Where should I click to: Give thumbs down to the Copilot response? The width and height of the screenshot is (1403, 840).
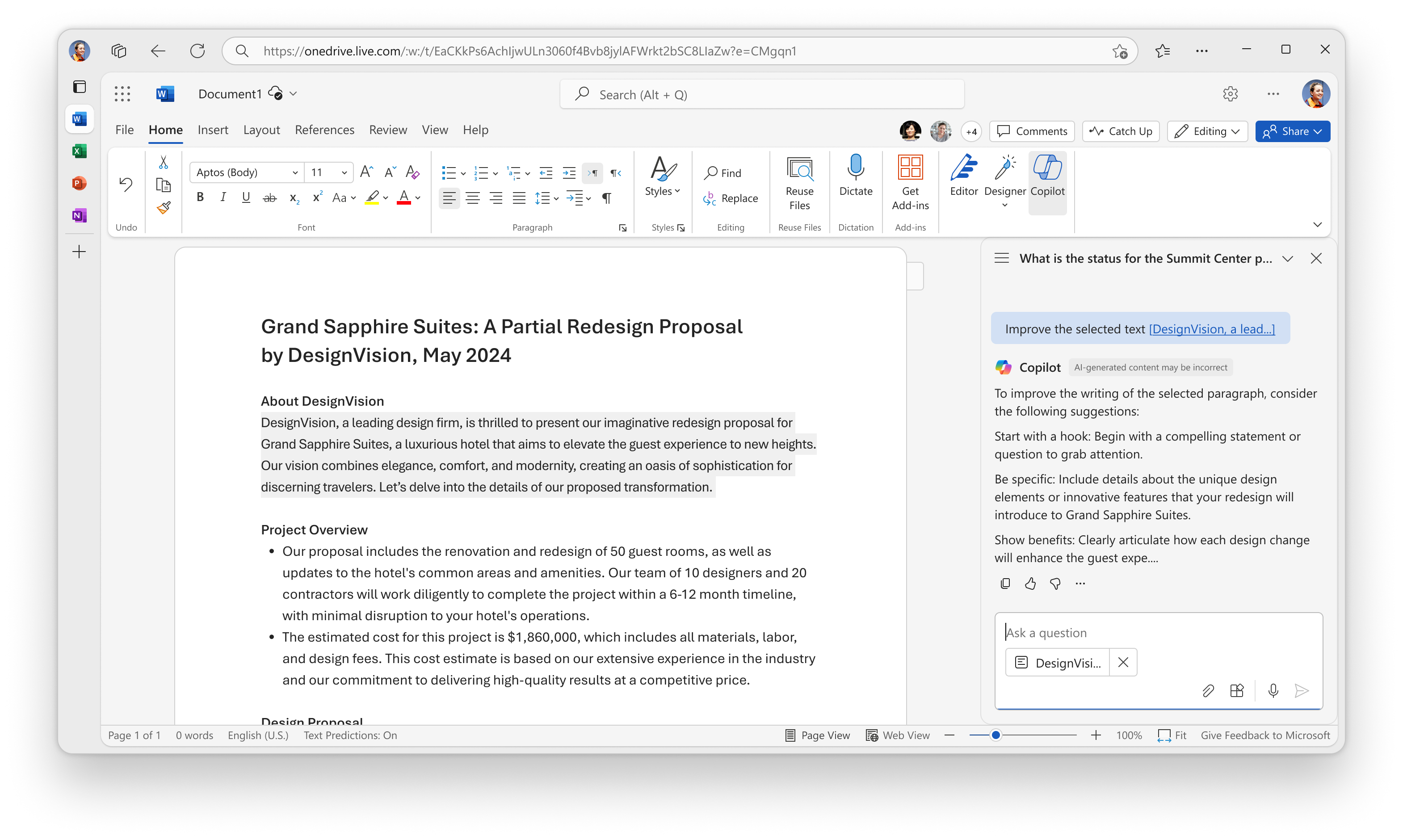[1055, 583]
